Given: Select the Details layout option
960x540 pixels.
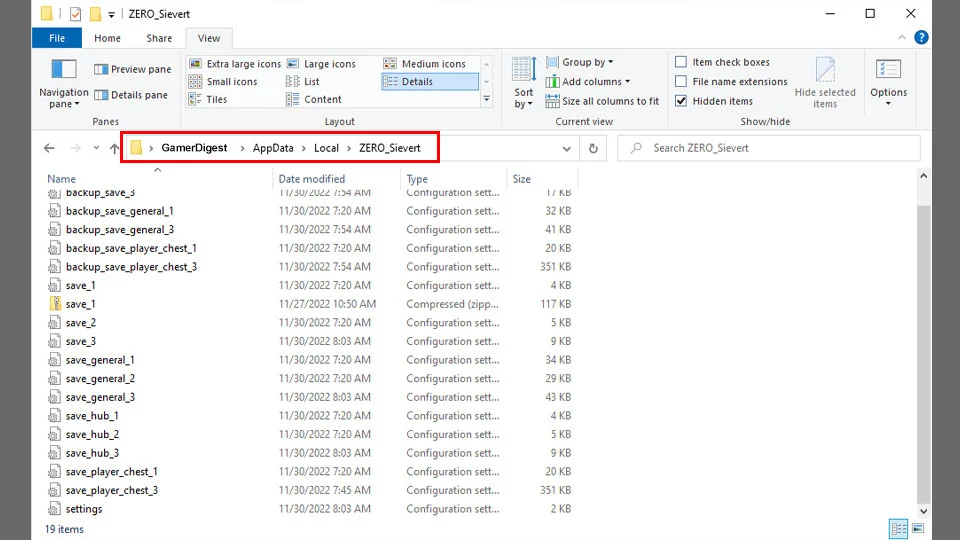Looking at the screenshot, I should coord(430,81).
